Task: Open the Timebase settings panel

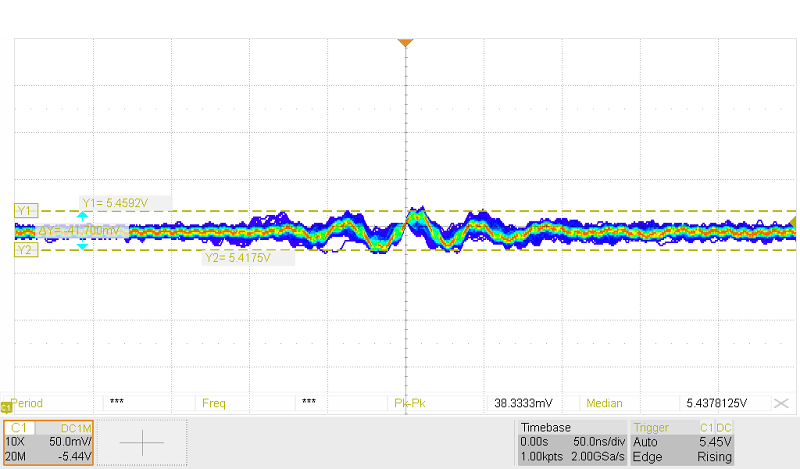Action: (x=570, y=442)
